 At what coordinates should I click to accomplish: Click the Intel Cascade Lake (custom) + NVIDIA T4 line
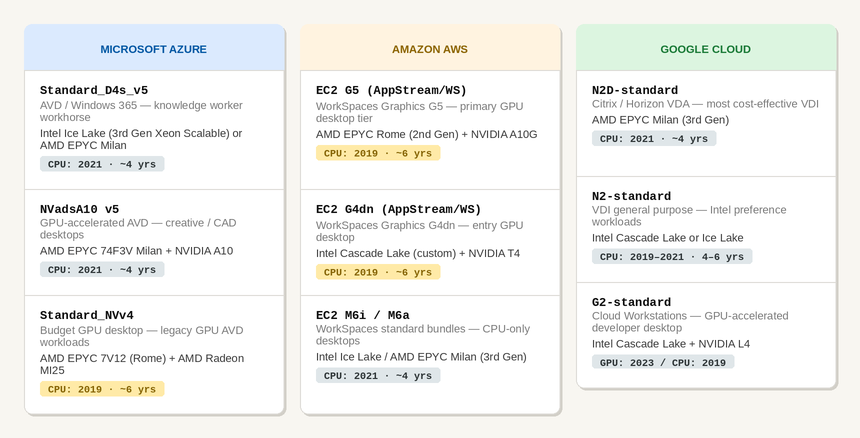pos(418,253)
